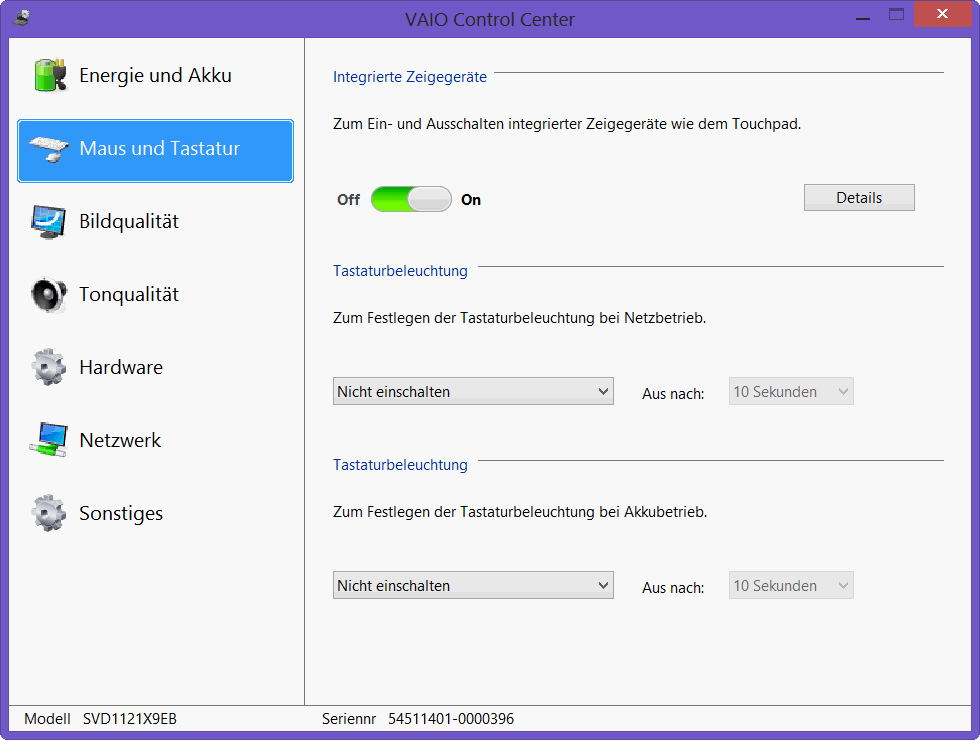Screen dimensions: 980x740
Task: Click the Sonstiges gear icon
Action: (x=49, y=513)
